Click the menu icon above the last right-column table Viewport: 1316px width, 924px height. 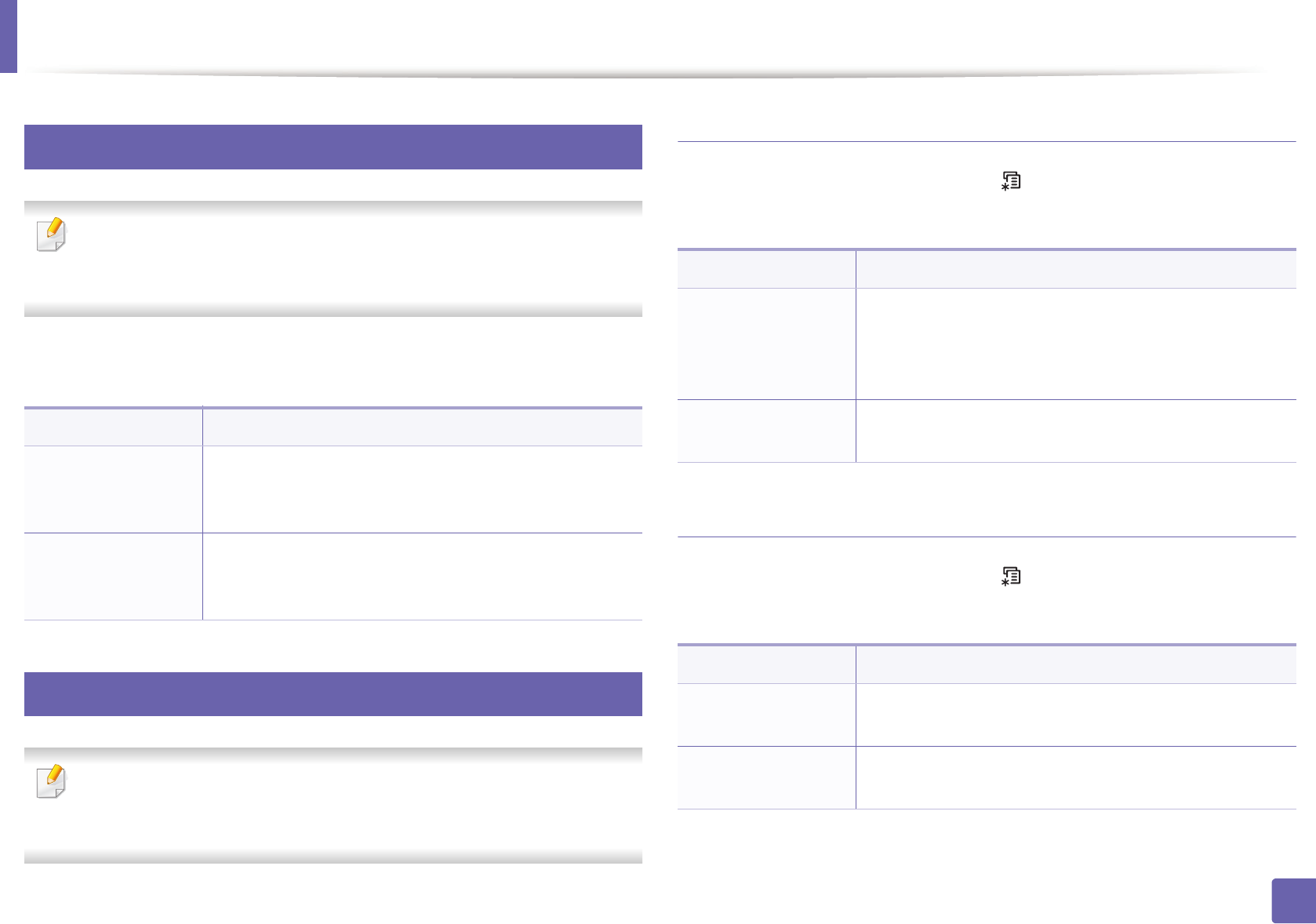click(1011, 577)
